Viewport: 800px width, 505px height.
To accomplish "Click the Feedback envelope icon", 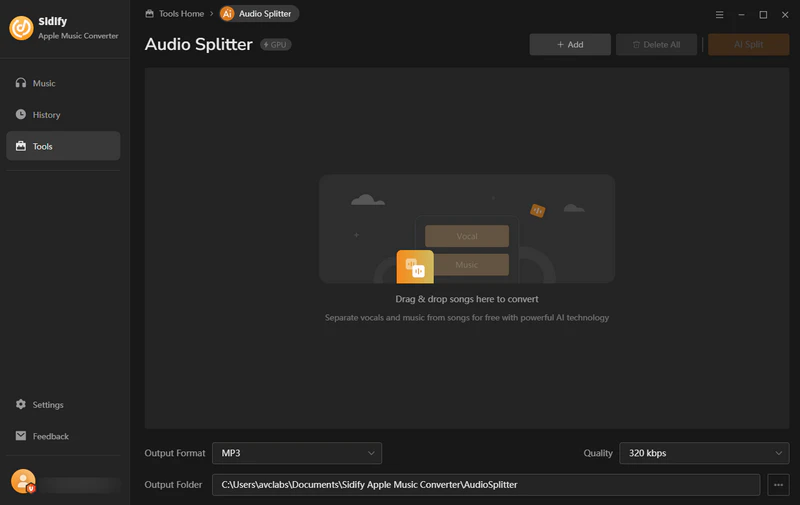I will pyautogui.click(x=20, y=436).
